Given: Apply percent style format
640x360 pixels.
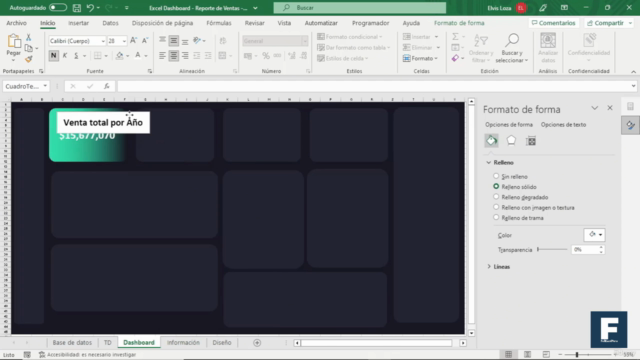Looking at the screenshot, I should point(266,56).
